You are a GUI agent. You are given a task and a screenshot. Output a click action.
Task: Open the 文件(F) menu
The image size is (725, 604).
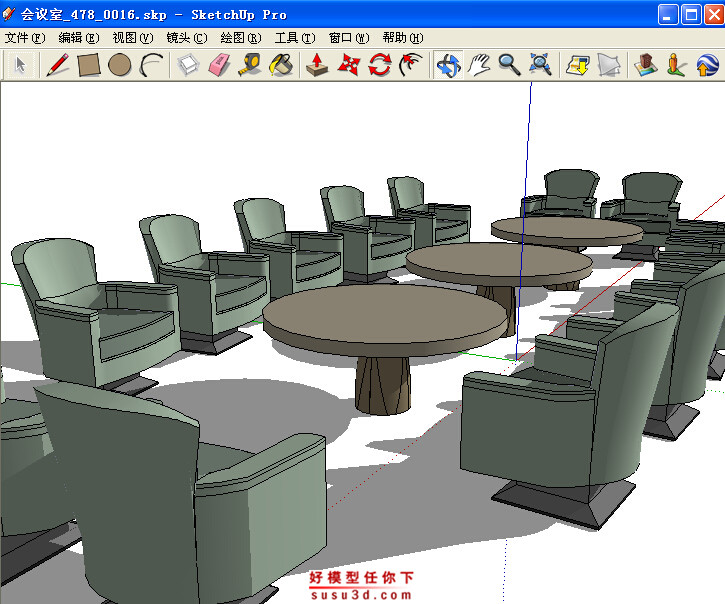(25, 38)
